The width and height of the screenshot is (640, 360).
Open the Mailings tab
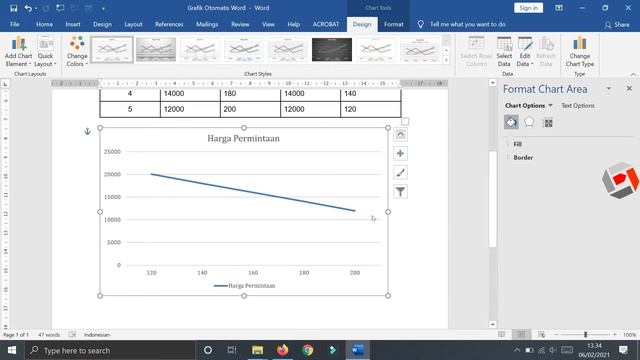(x=207, y=24)
